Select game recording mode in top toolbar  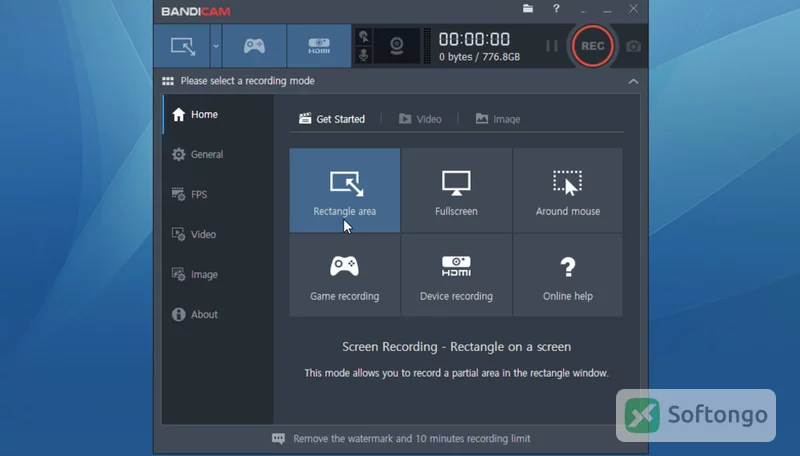(254, 46)
